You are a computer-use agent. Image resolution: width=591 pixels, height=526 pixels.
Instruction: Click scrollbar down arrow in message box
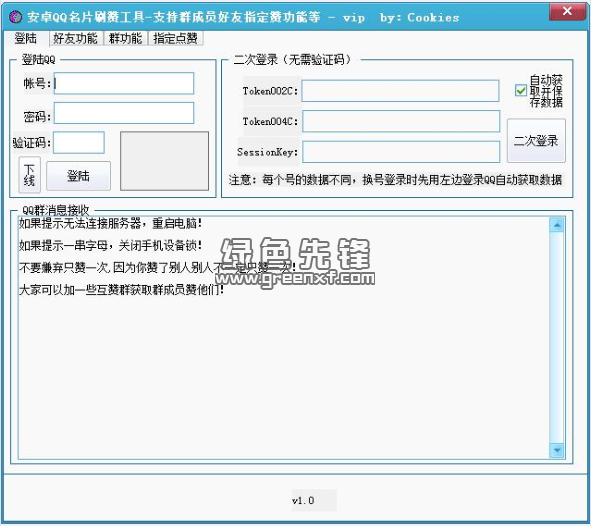[556, 450]
